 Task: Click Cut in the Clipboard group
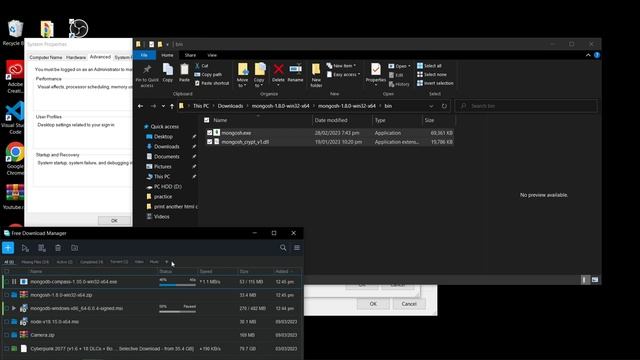coord(202,66)
